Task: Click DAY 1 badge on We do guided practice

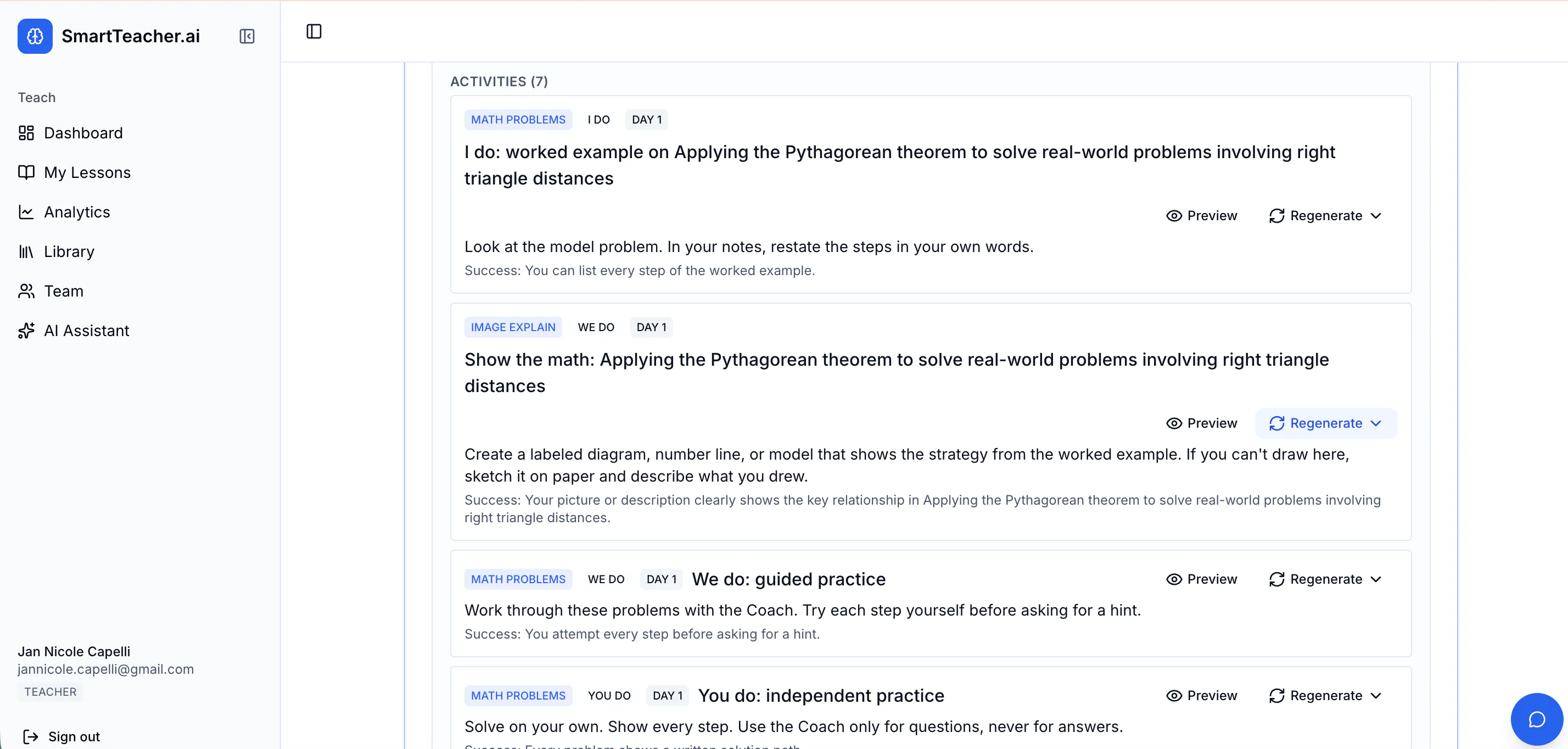Action: point(661,579)
